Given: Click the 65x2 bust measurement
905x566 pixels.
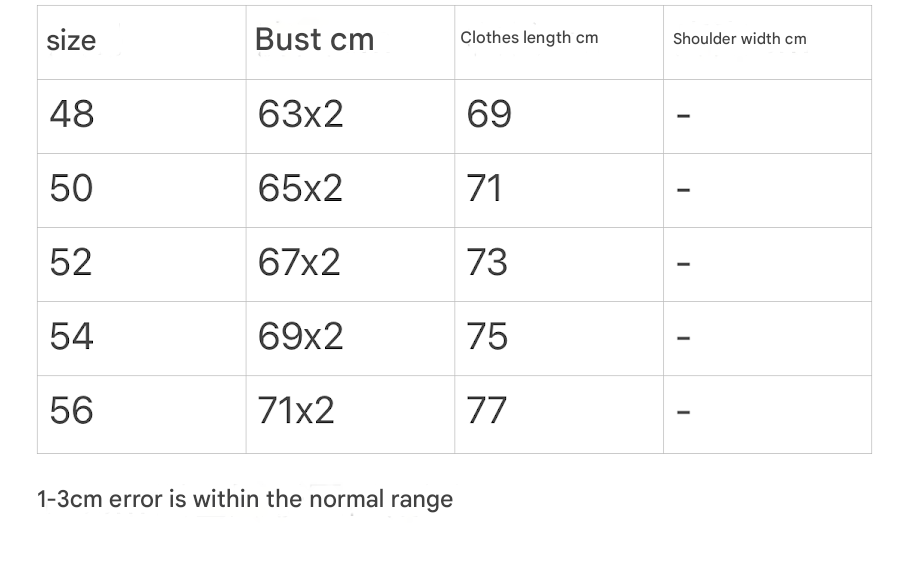Looking at the screenshot, I should pos(300,188).
